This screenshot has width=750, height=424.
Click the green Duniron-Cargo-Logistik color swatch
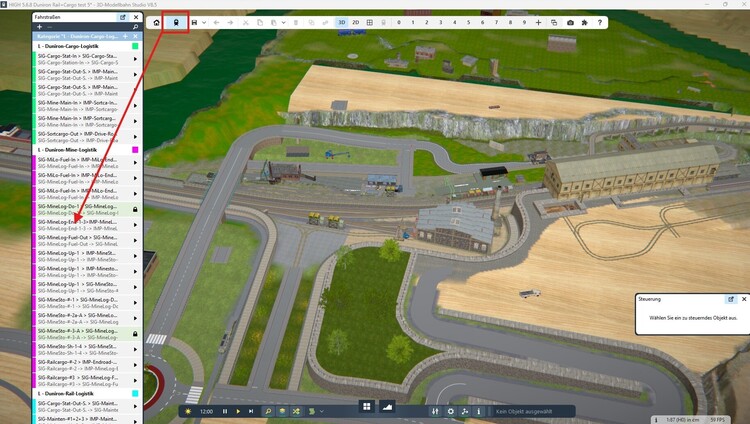(135, 45)
